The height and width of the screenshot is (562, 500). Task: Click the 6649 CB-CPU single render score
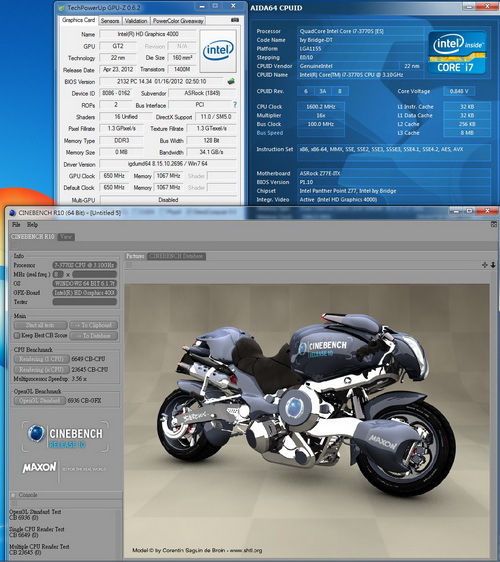click(88, 359)
